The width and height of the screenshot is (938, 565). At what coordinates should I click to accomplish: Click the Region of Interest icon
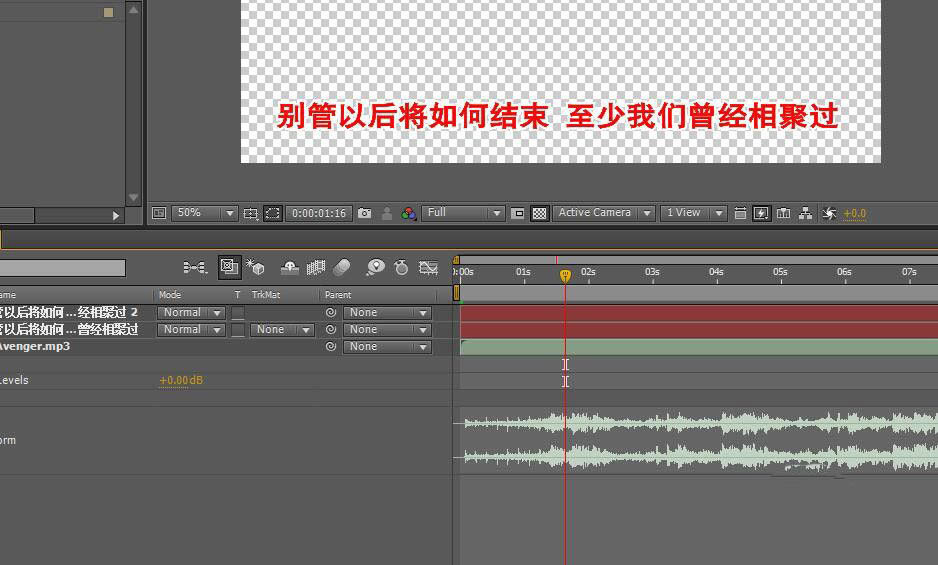click(517, 213)
